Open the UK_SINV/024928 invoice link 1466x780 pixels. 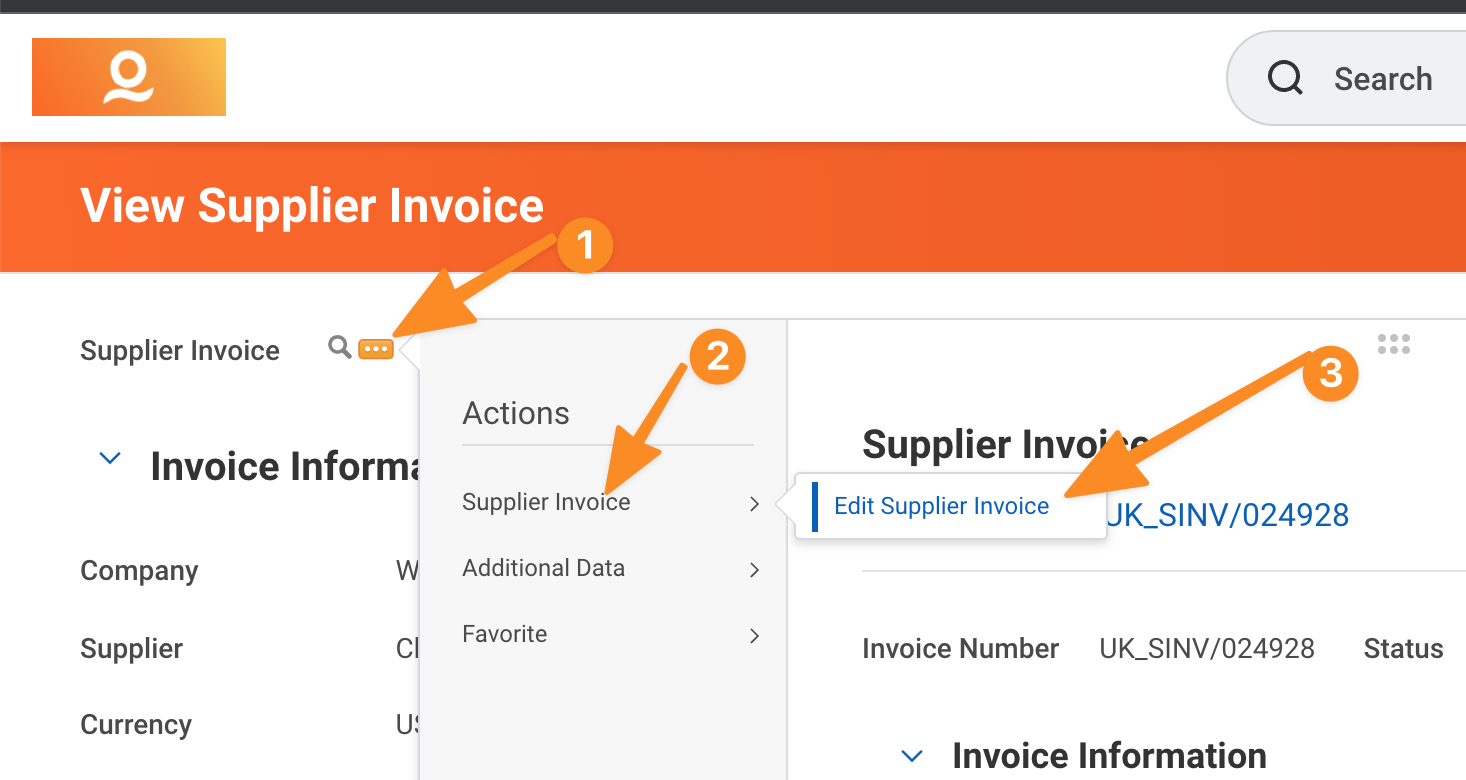(x=1228, y=514)
